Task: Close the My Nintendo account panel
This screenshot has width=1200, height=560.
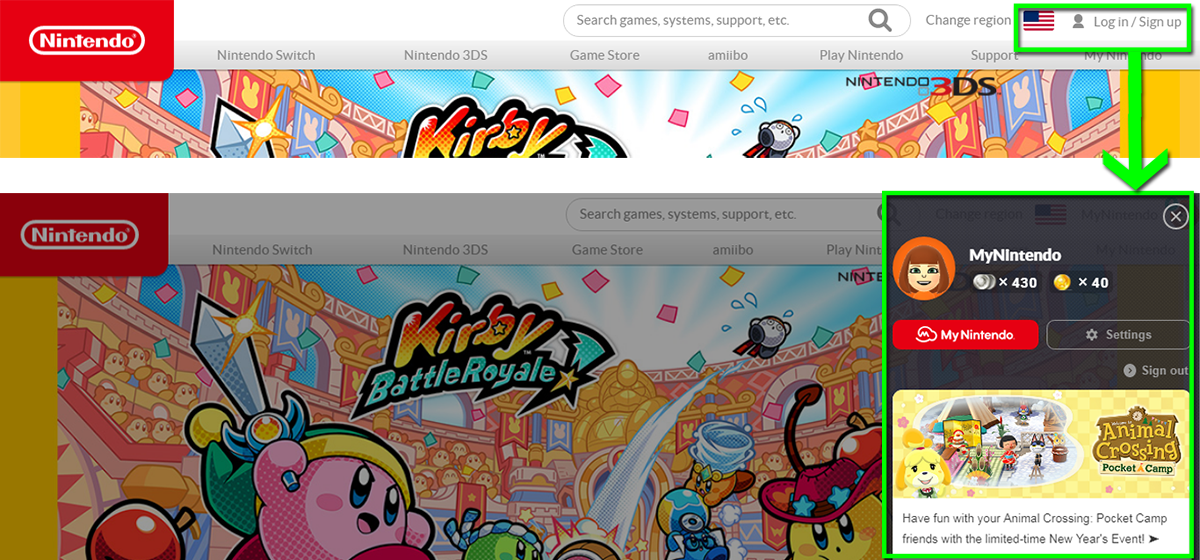Action: pyautogui.click(x=1176, y=216)
